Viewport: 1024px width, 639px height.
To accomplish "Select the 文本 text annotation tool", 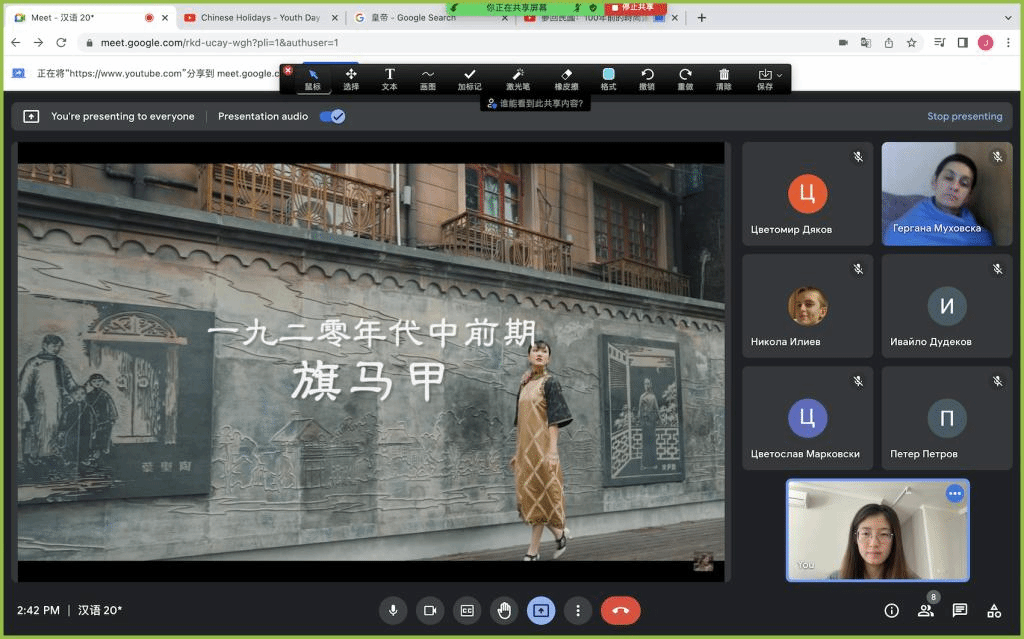I will 389,79.
